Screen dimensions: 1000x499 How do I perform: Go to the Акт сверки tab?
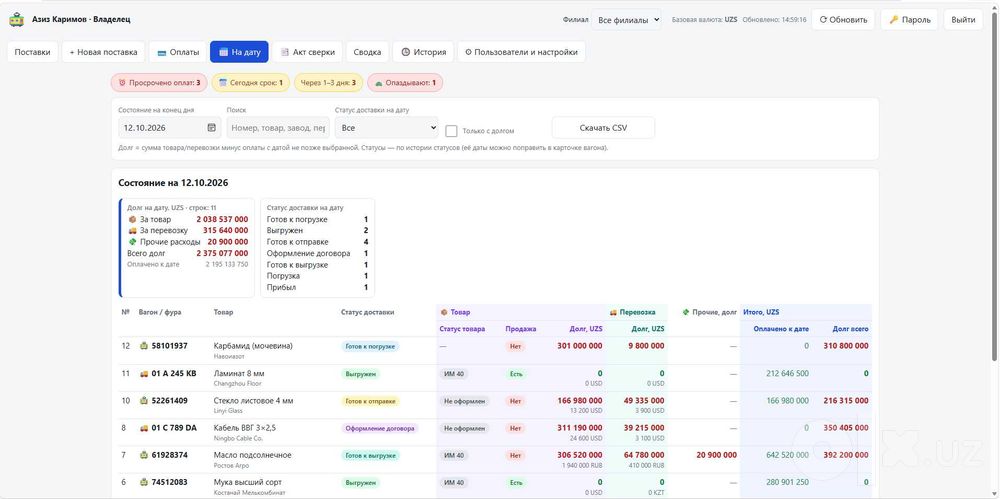tap(307, 52)
